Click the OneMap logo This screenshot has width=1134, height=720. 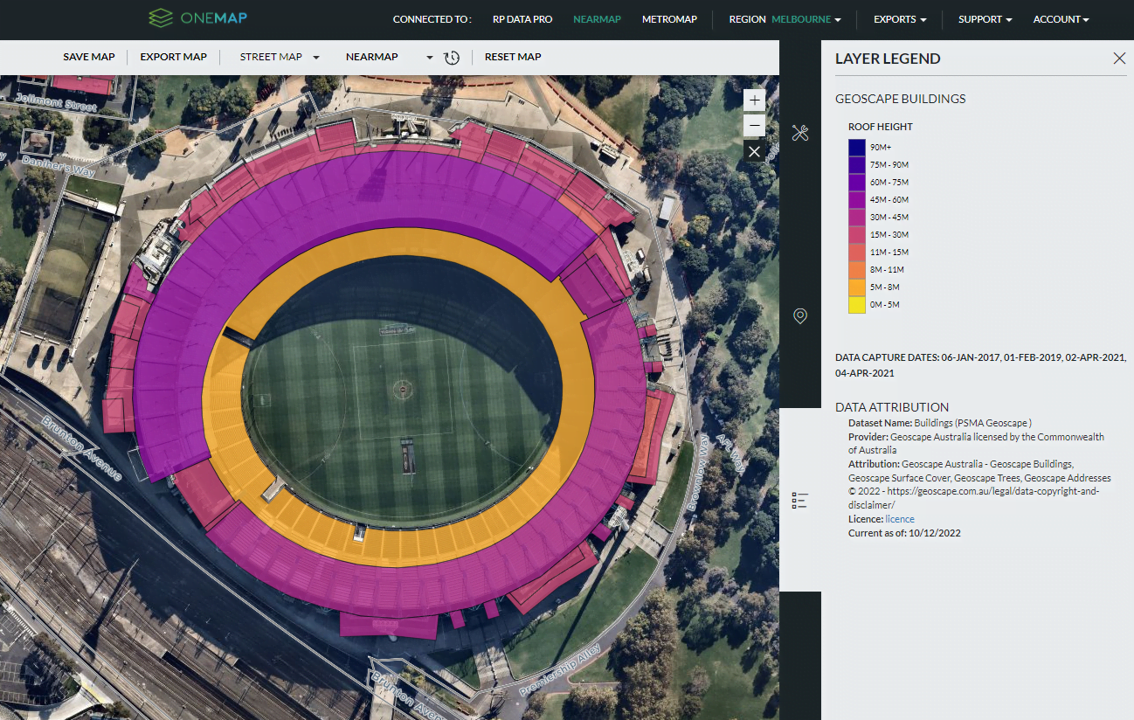click(x=197, y=18)
